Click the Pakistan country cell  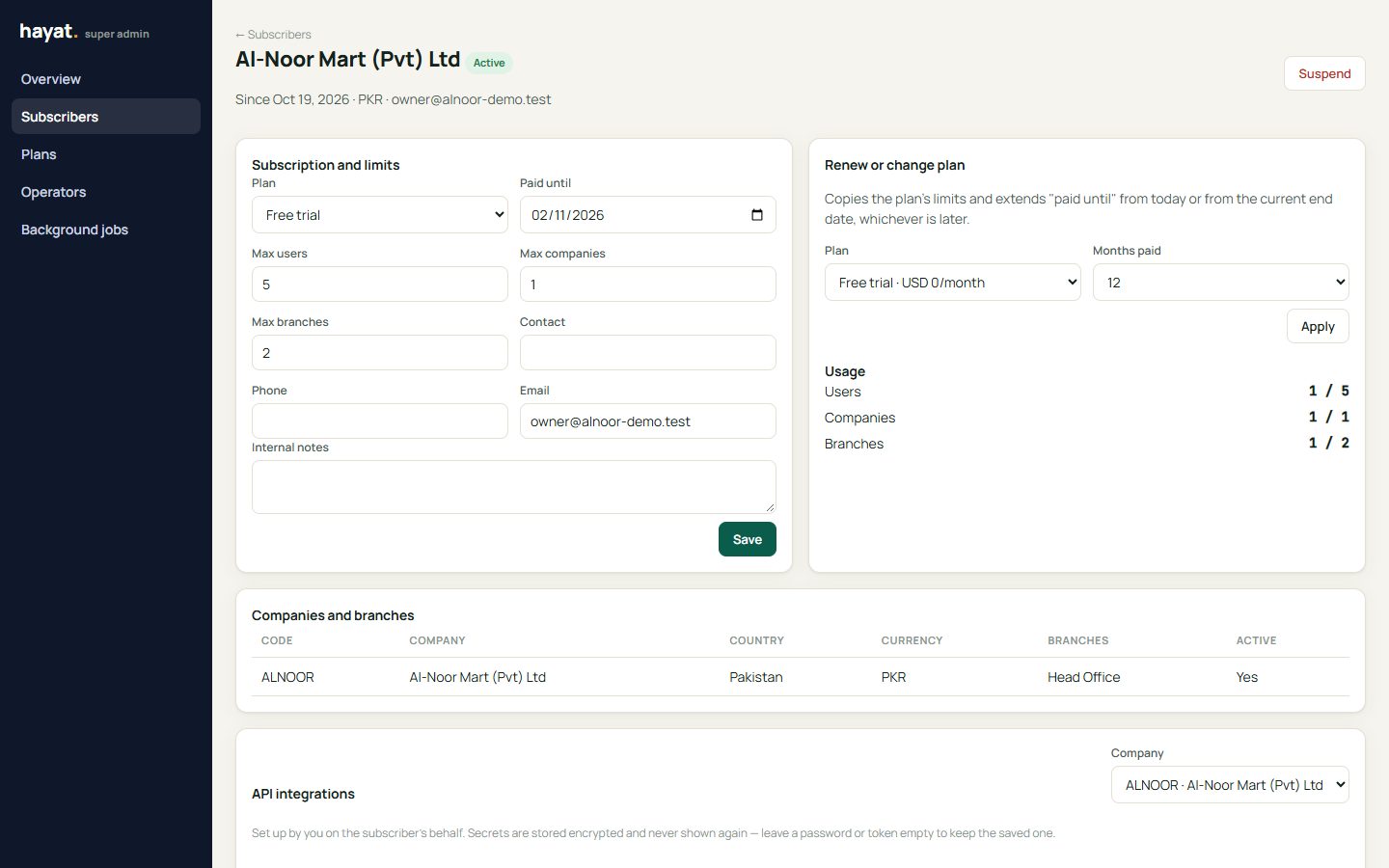[x=756, y=677]
